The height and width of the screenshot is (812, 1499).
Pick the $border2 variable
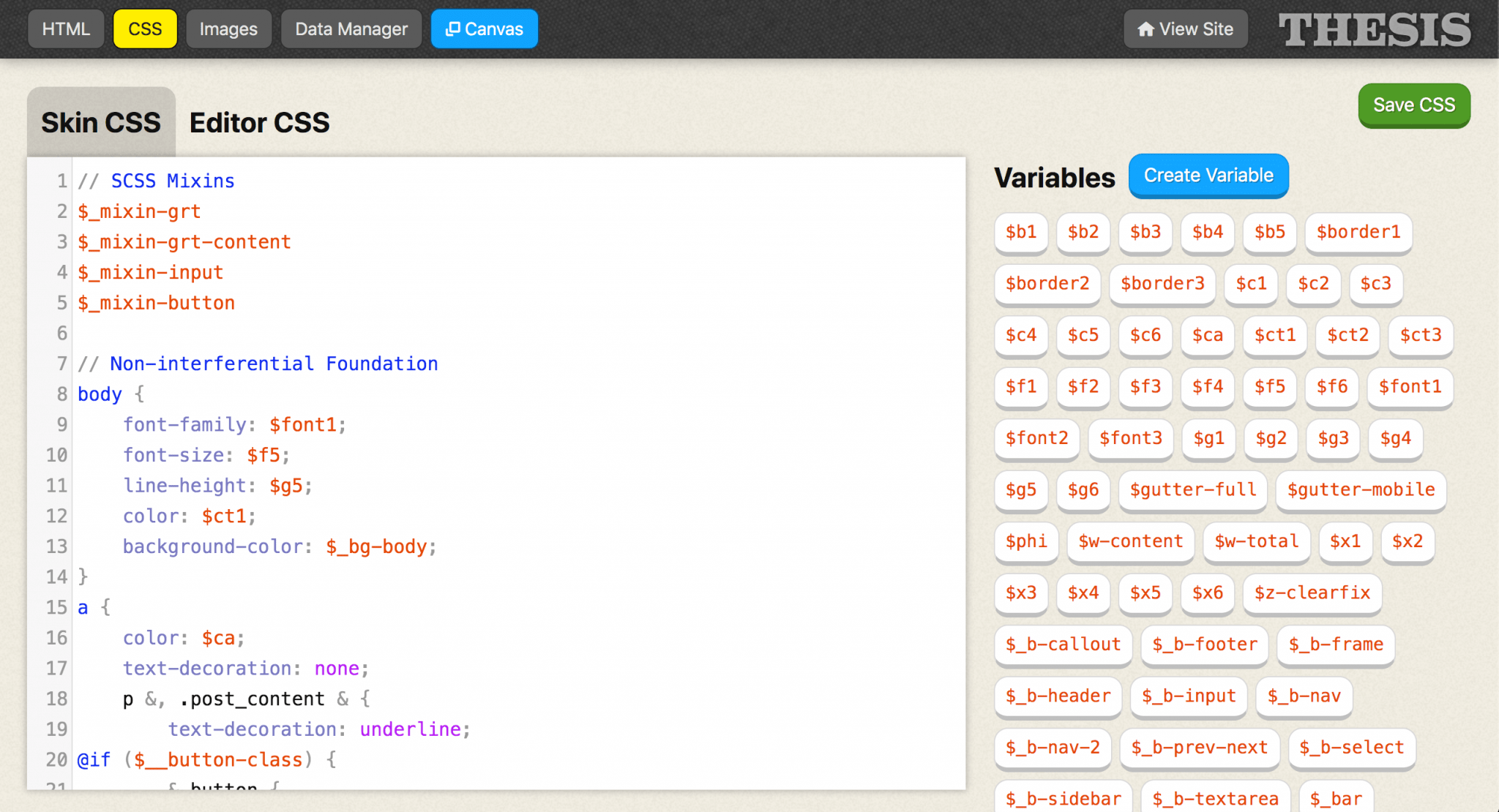(x=1047, y=284)
